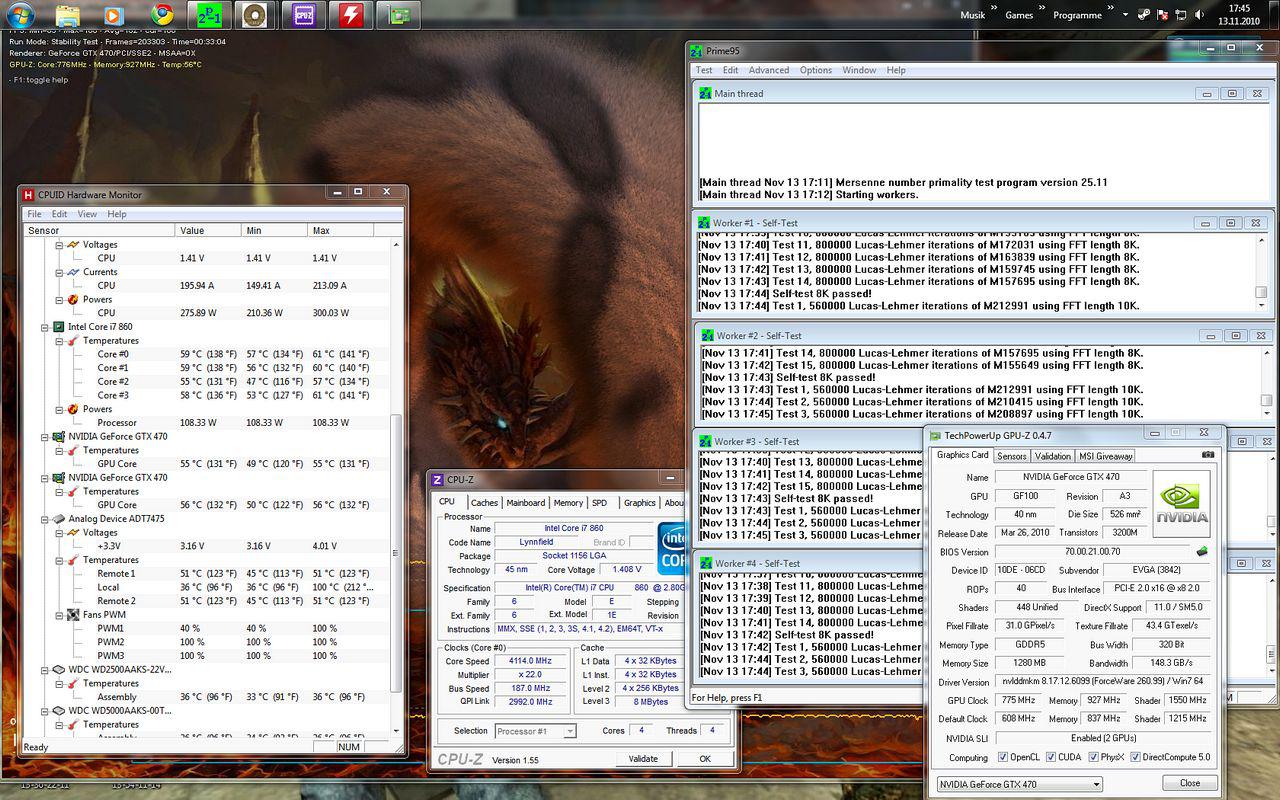
Task: Click the Worker #2 window icon in Prime95
Action: click(x=706, y=335)
